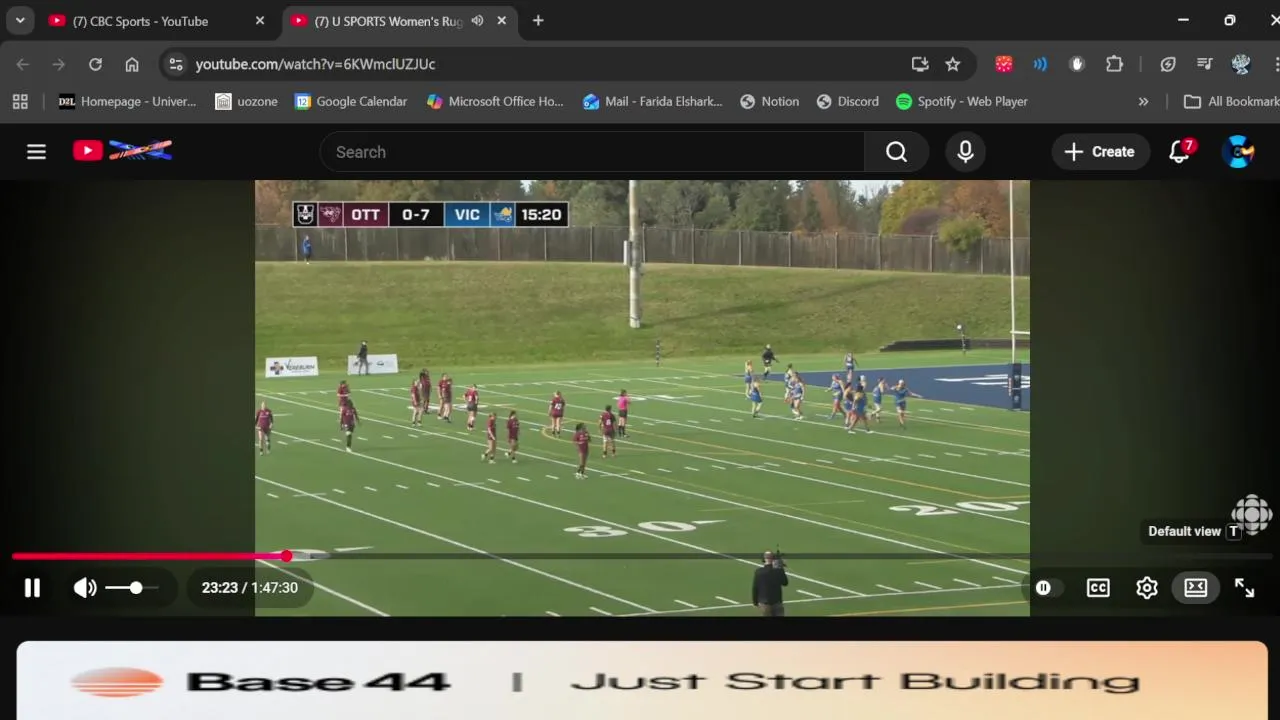Go to YouTube home via the logo
The width and height of the screenshot is (1280, 720).
coord(122,151)
